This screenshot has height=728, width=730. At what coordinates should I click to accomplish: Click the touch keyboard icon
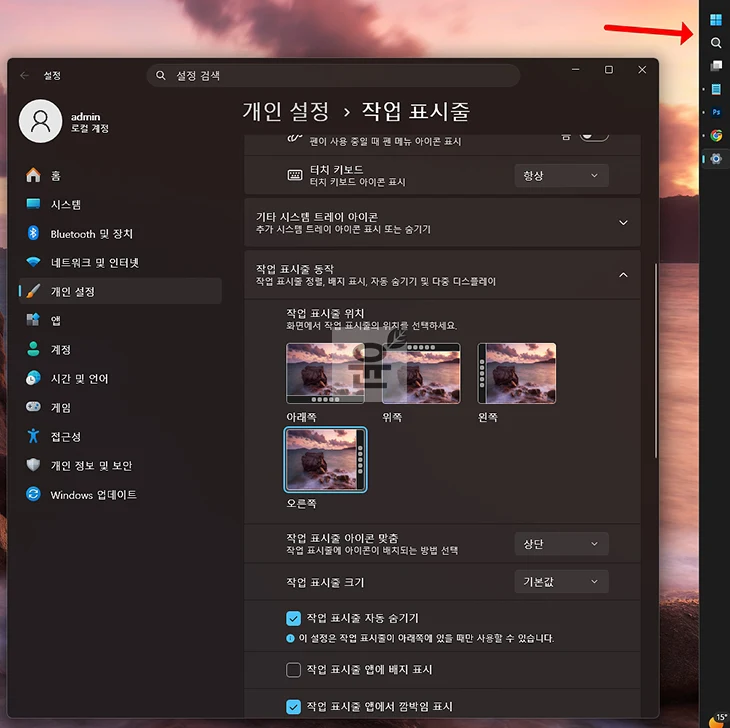point(295,175)
